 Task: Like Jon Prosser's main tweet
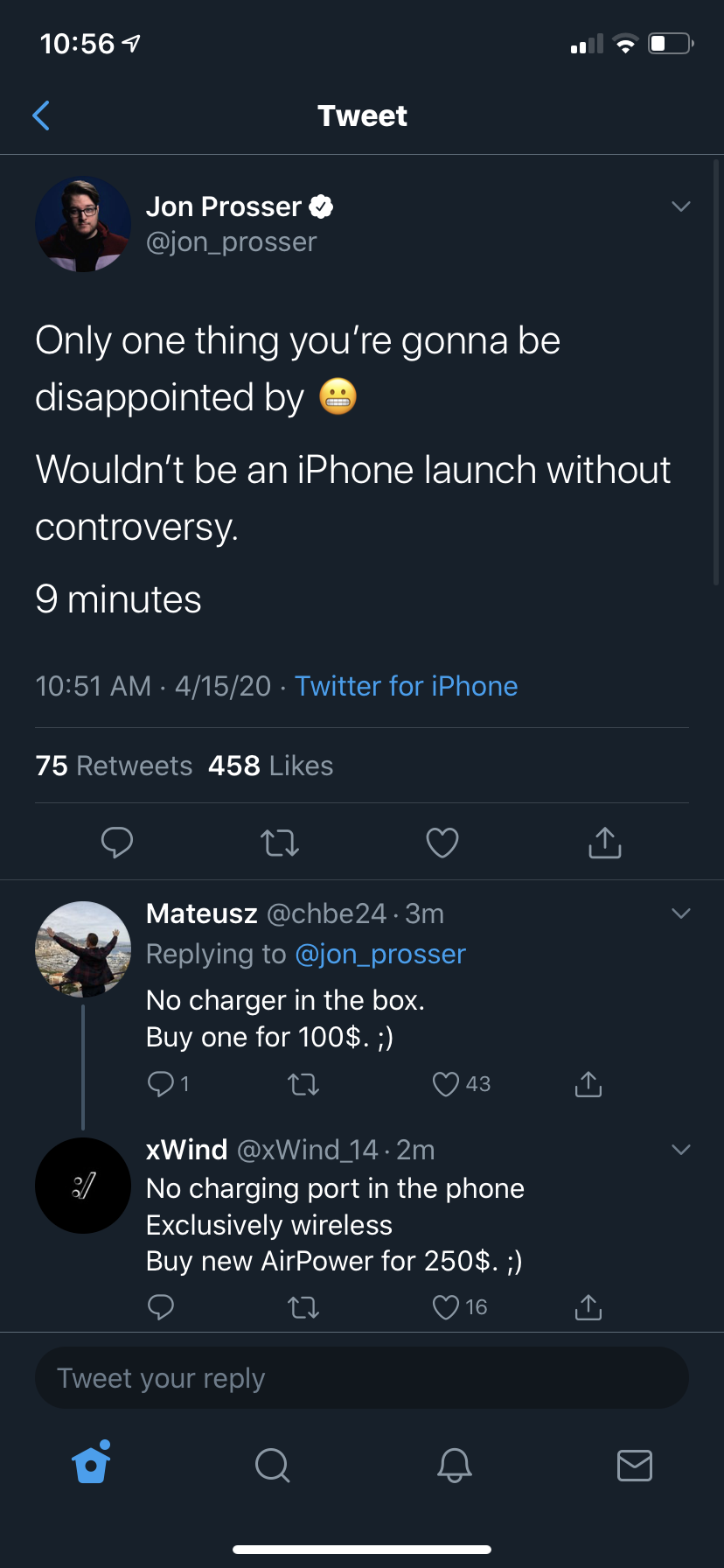point(442,843)
